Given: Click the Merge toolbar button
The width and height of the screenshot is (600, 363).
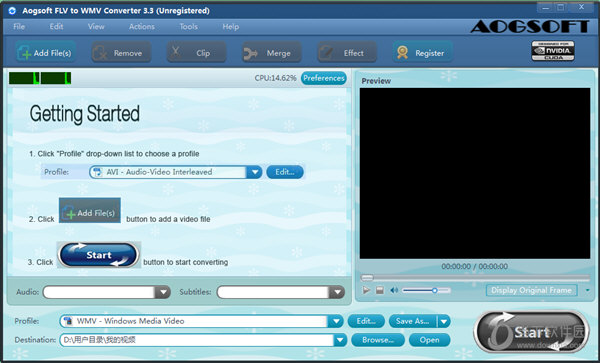Looking at the screenshot, I should tap(272, 53).
